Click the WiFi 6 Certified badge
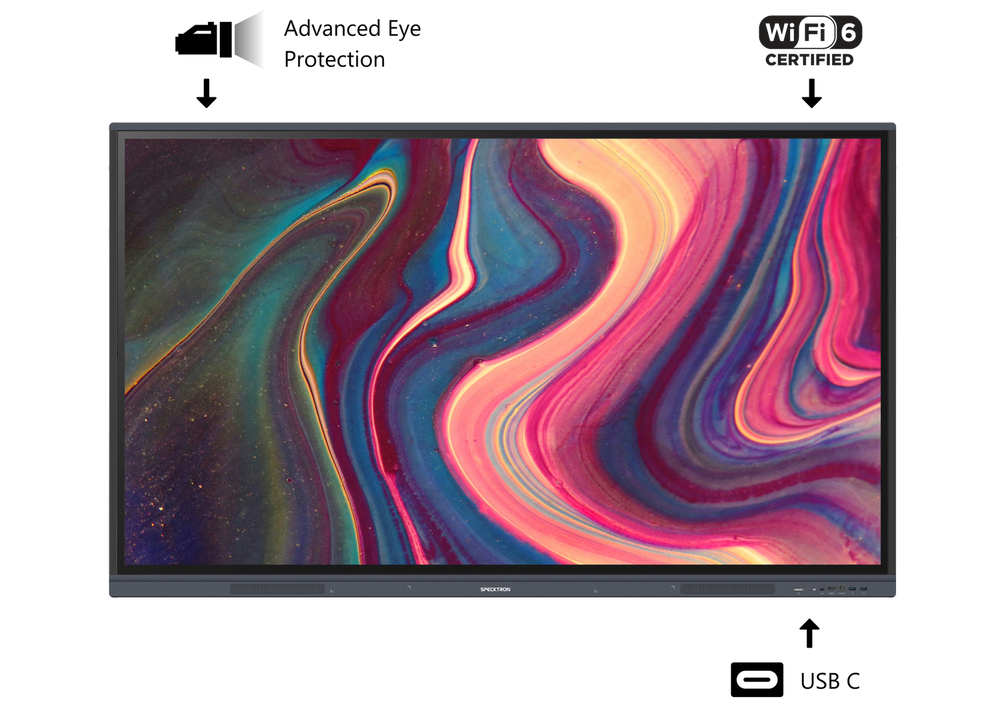Image resolution: width=1000 pixels, height=707 pixels. click(x=810, y=40)
